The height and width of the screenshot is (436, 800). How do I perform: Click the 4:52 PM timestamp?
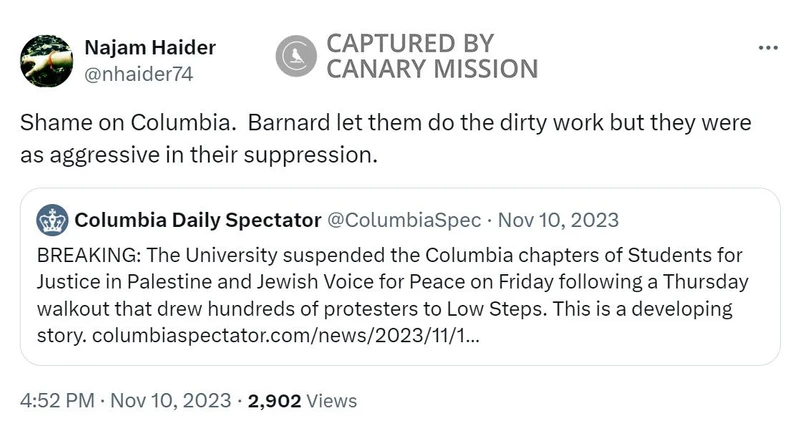tap(58, 401)
